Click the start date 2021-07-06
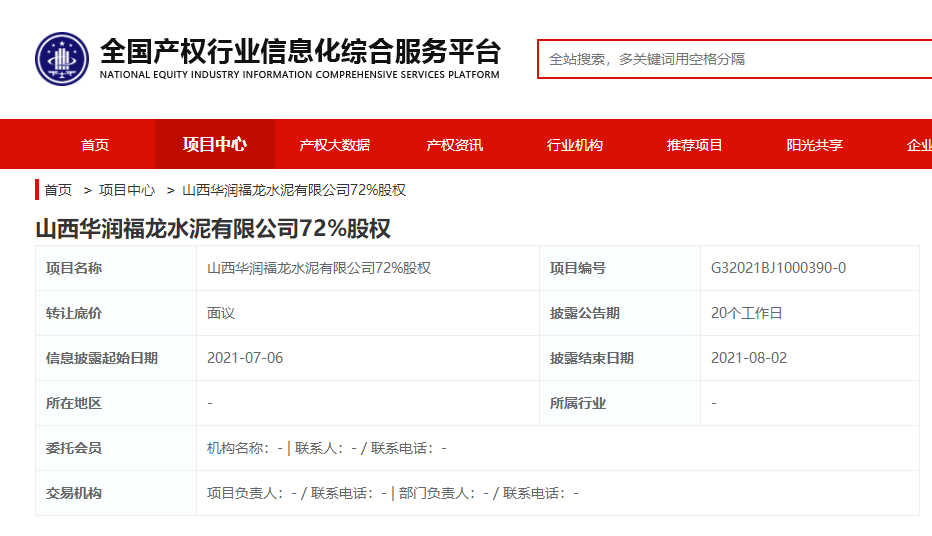The image size is (932, 536). click(245, 358)
